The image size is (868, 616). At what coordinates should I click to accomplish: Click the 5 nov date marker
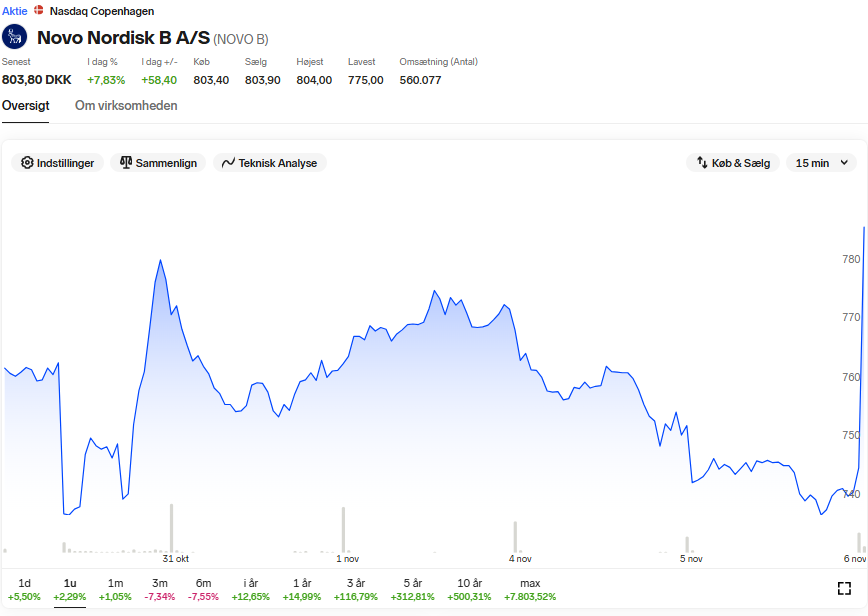(x=691, y=559)
